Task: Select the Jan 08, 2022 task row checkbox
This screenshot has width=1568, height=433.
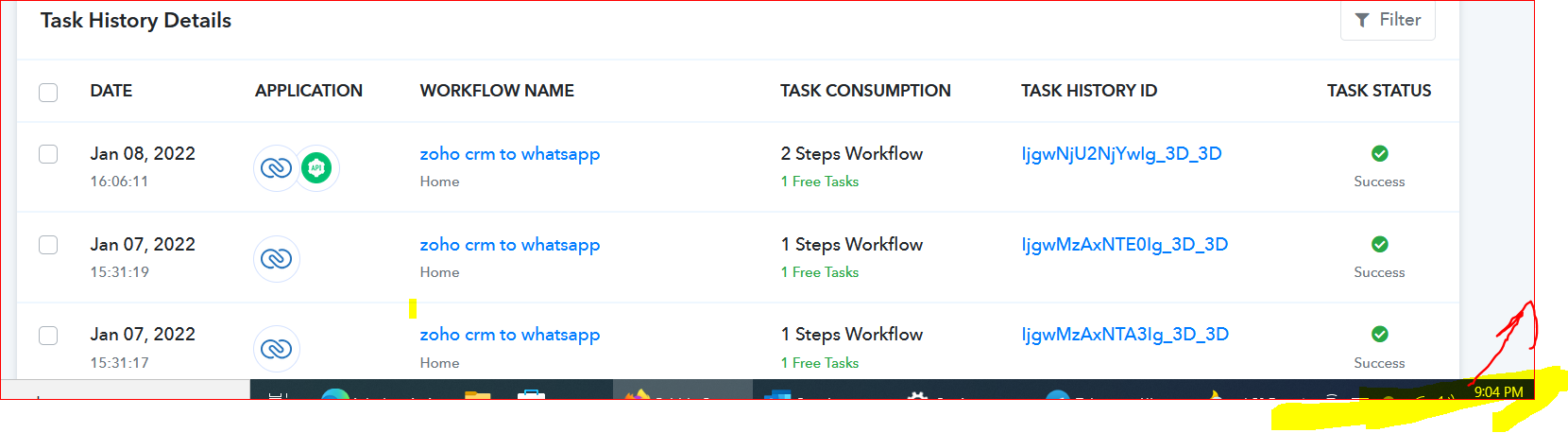Action: [x=48, y=154]
